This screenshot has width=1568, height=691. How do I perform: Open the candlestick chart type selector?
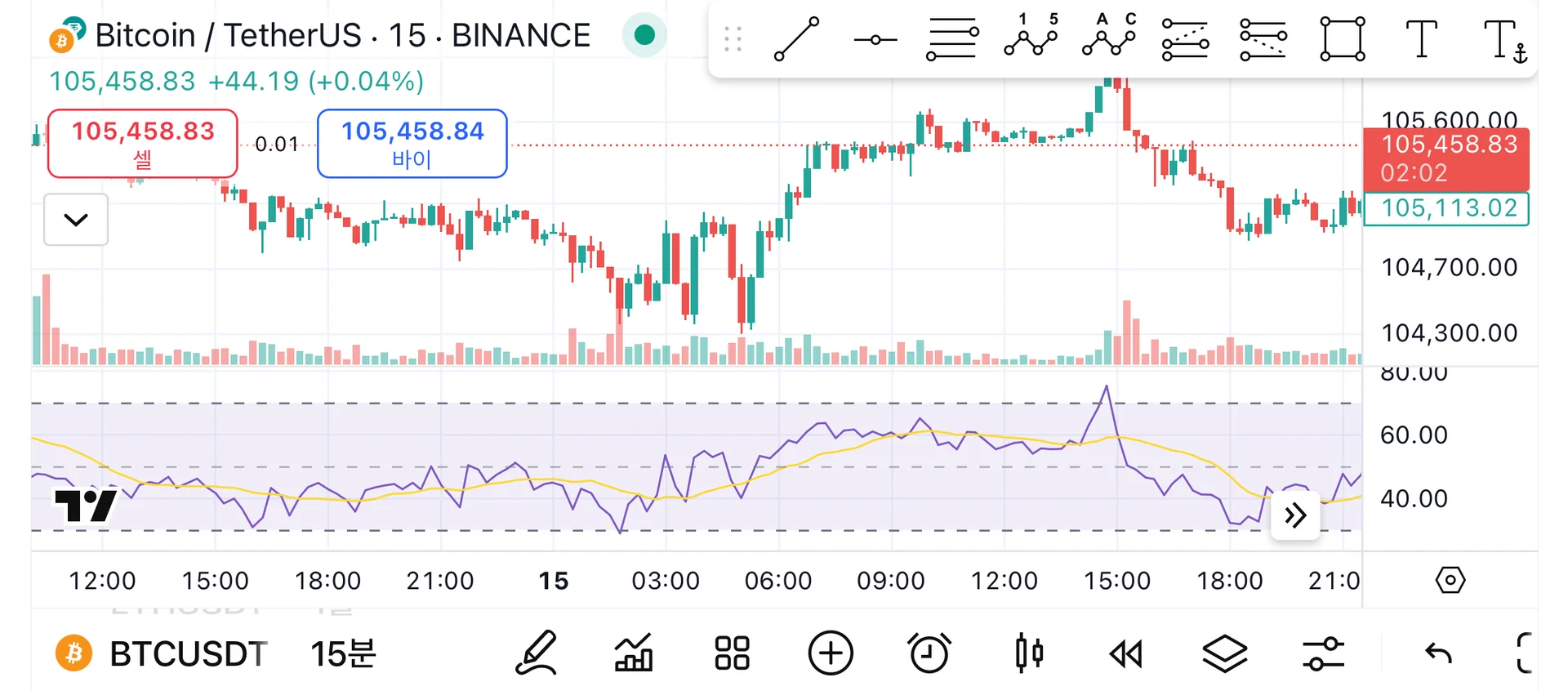[x=1029, y=653]
